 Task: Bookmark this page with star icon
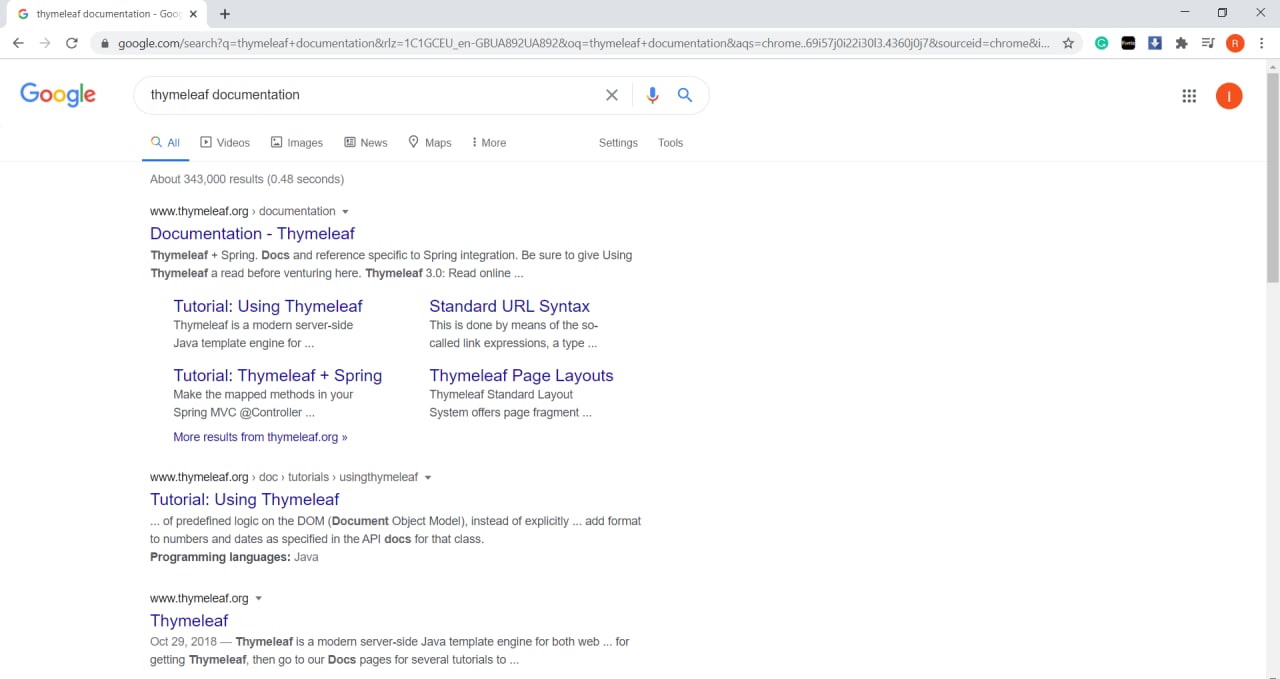coord(1068,43)
